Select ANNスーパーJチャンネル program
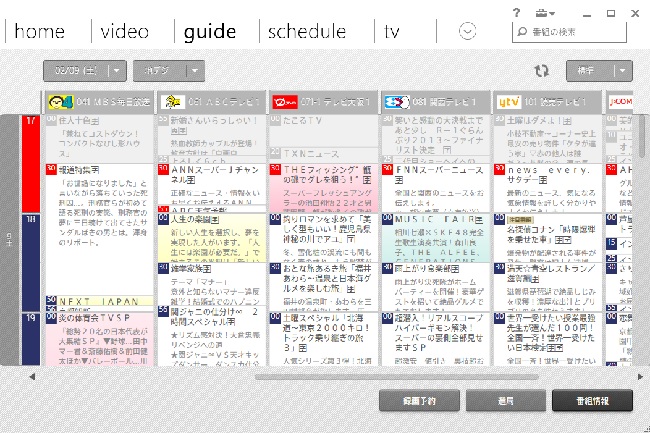The width and height of the screenshot is (650, 433). (212, 184)
